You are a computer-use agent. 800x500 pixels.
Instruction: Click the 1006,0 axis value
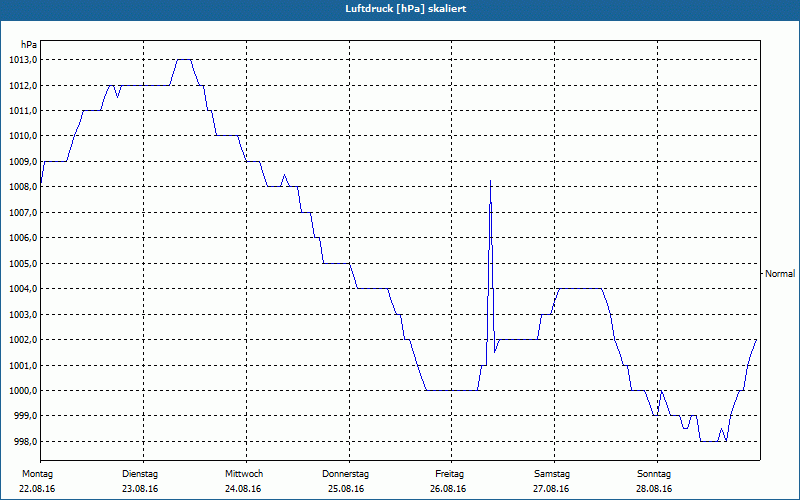coord(23,238)
